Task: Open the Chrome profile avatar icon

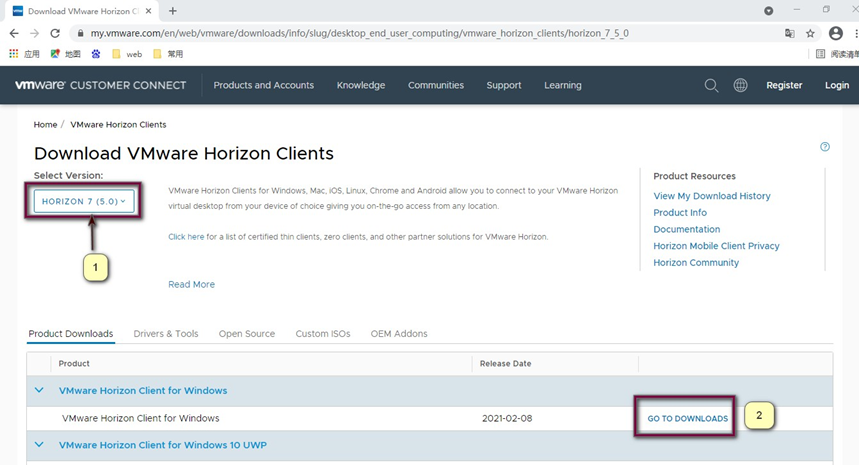Action: pyautogui.click(x=836, y=33)
